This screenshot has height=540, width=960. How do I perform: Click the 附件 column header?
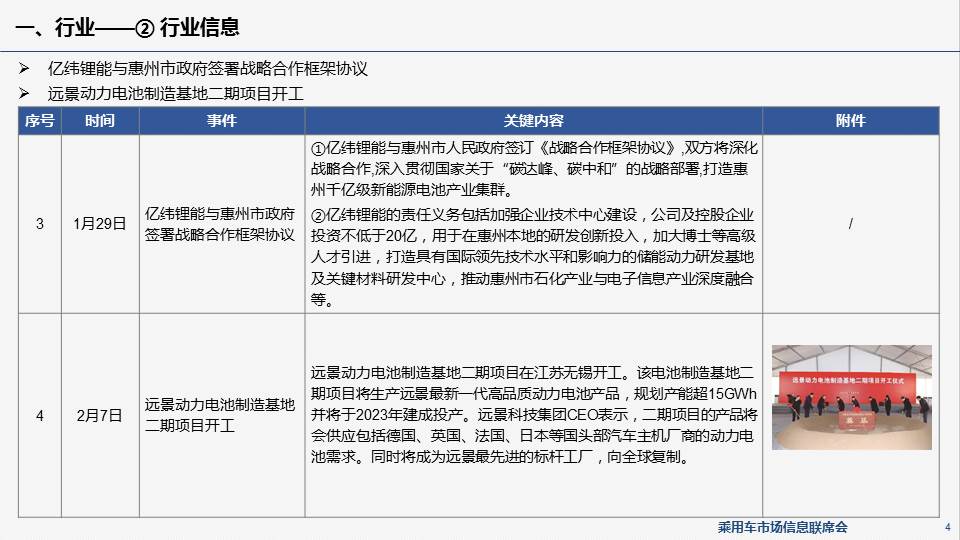850,121
